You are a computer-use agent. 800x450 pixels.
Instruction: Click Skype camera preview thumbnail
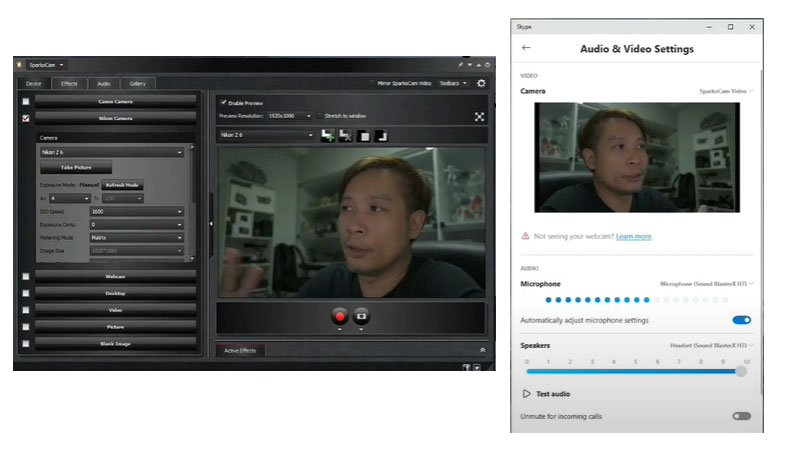point(637,157)
